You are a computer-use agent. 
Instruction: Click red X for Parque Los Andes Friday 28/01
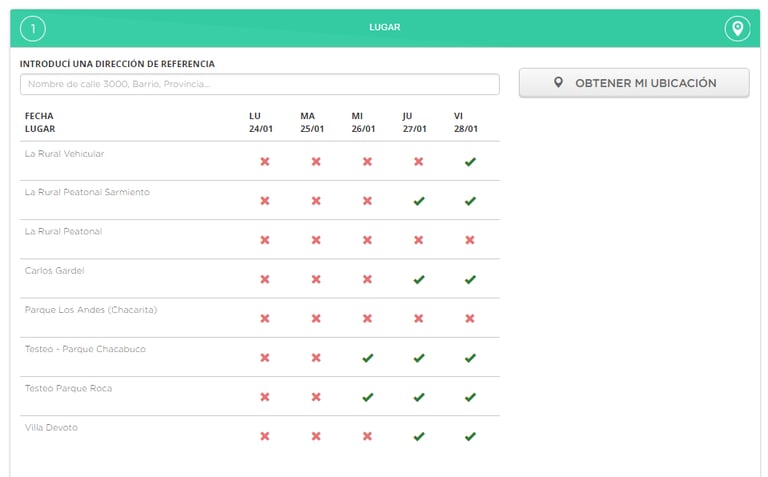470,319
